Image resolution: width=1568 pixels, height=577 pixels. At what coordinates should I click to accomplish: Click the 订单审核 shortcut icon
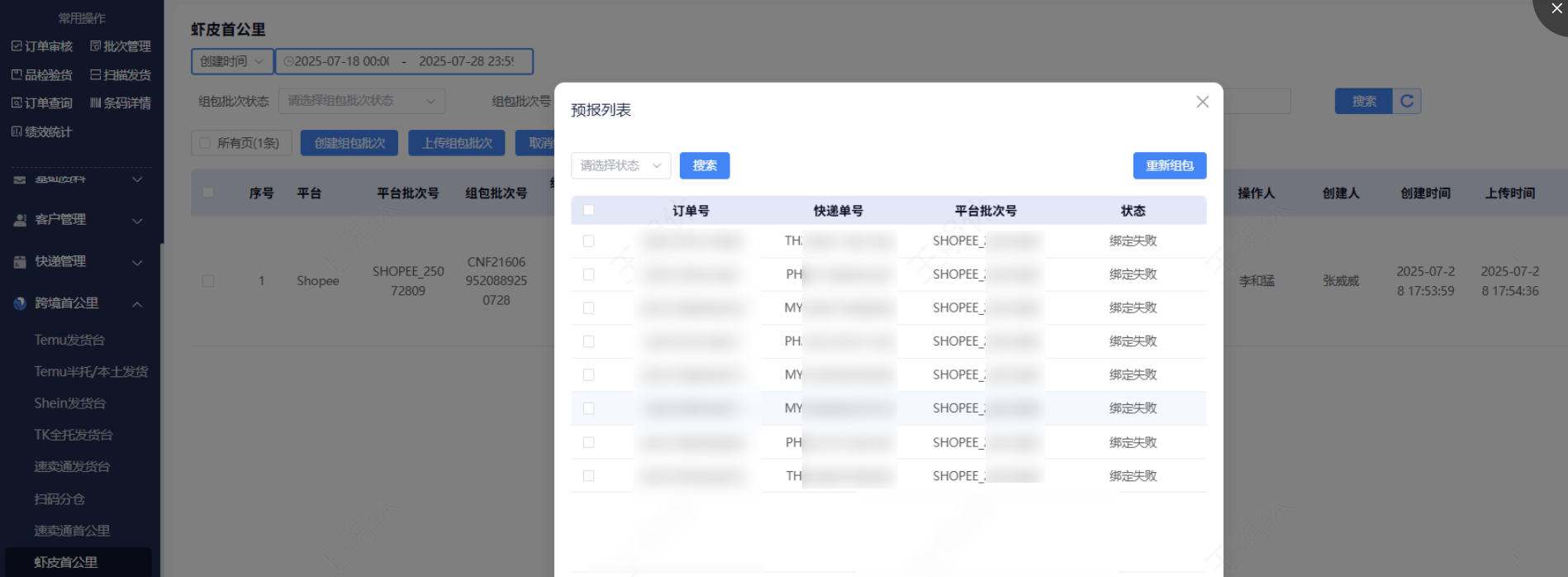tap(17, 46)
